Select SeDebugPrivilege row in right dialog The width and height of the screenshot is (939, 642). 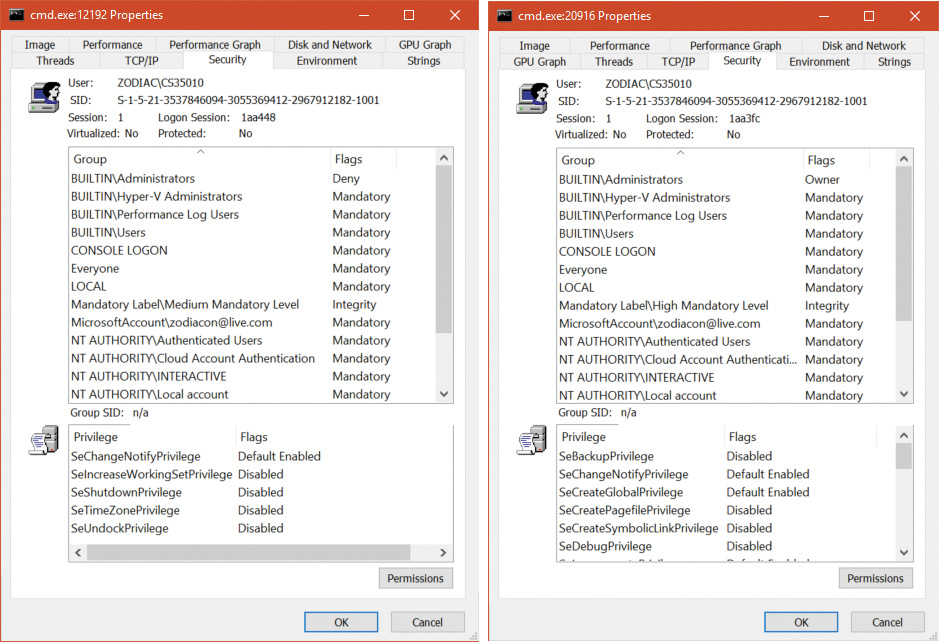tap(605, 546)
